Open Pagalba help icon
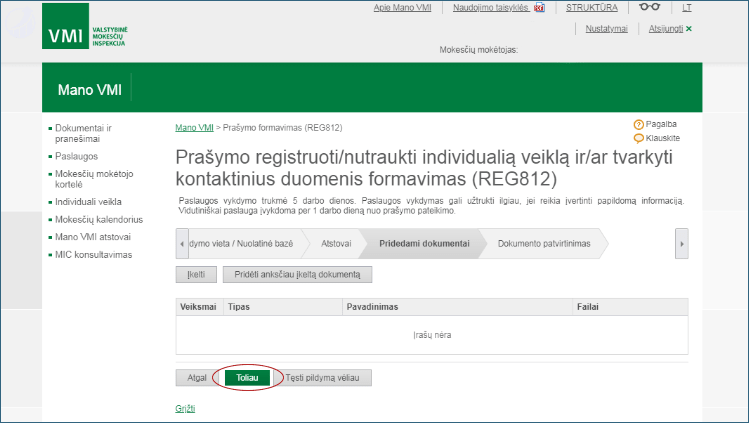The width and height of the screenshot is (749, 423). pyautogui.click(x=639, y=125)
